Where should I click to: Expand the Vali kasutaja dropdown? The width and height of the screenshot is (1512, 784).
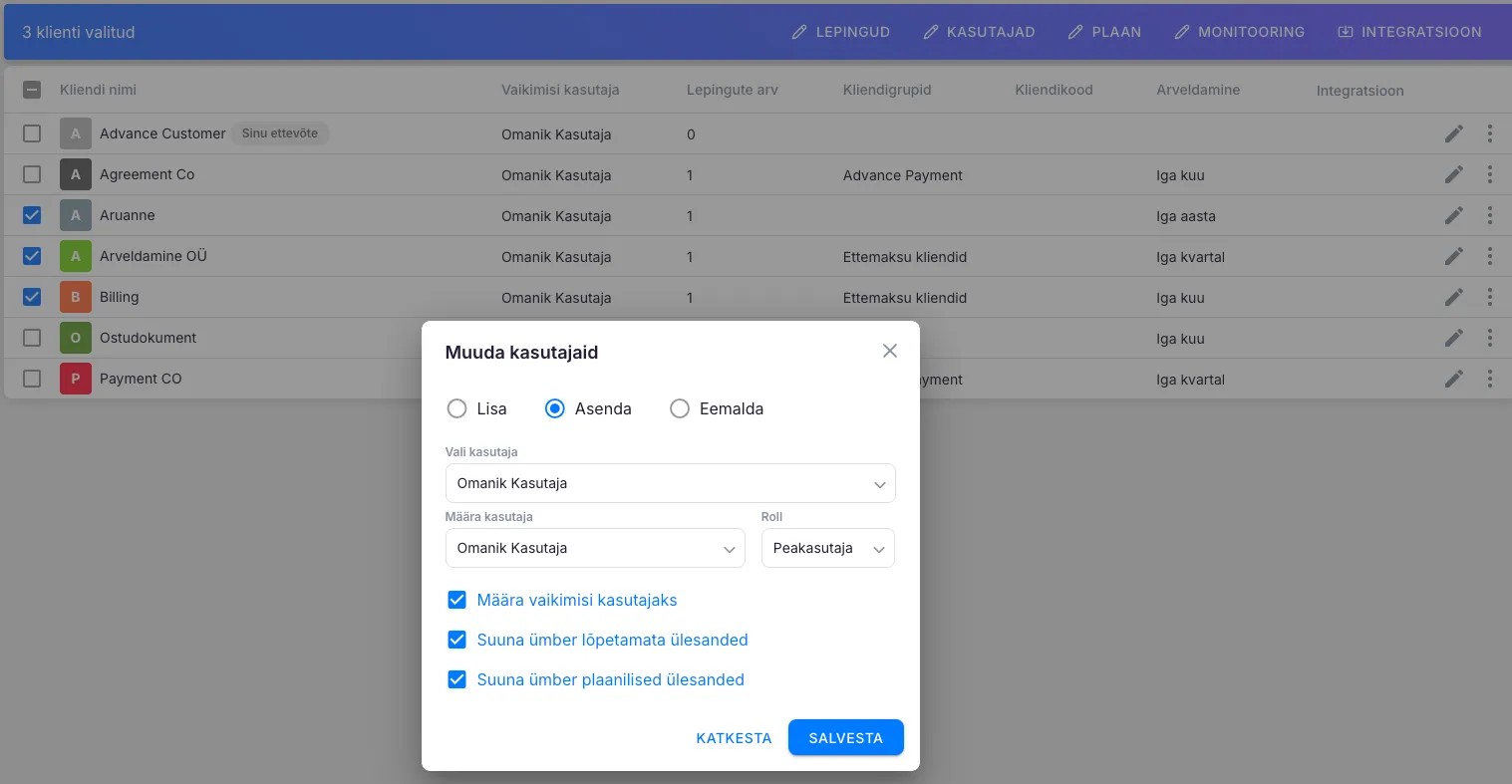[670, 483]
